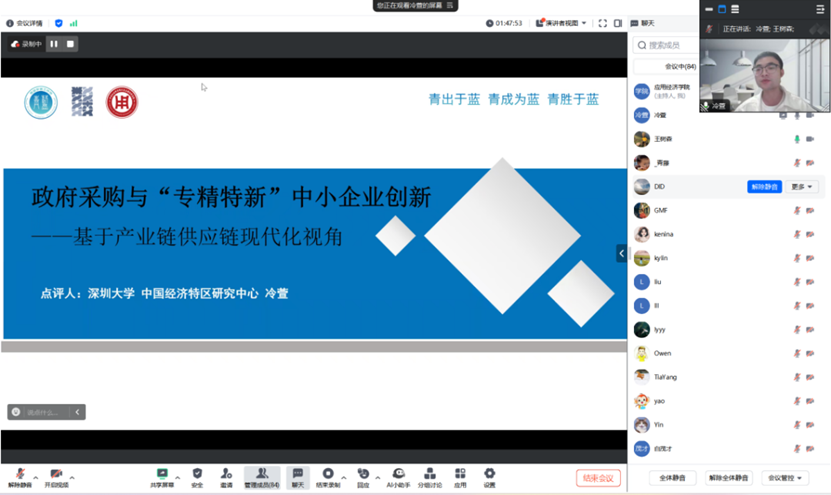The height and width of the screenshot is (495, 831).
Task: Open audio options arrow beside 解除静音
Action: click(x=36, y=478)
